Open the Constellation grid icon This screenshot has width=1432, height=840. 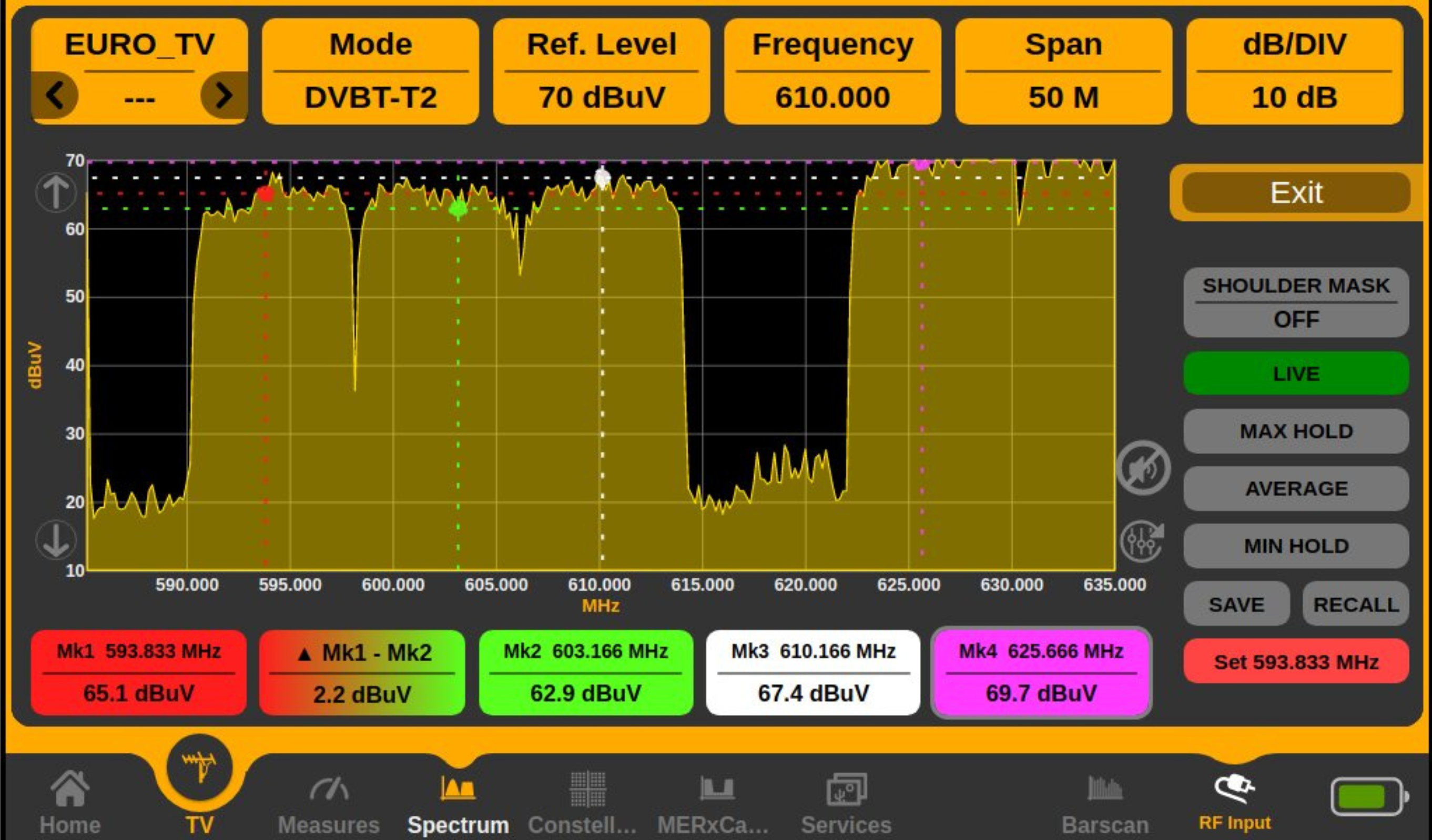coord(587,789)
